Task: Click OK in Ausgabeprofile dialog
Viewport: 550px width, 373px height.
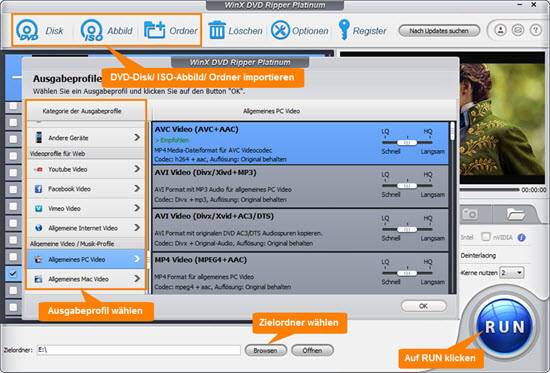Action: [424, 306]
